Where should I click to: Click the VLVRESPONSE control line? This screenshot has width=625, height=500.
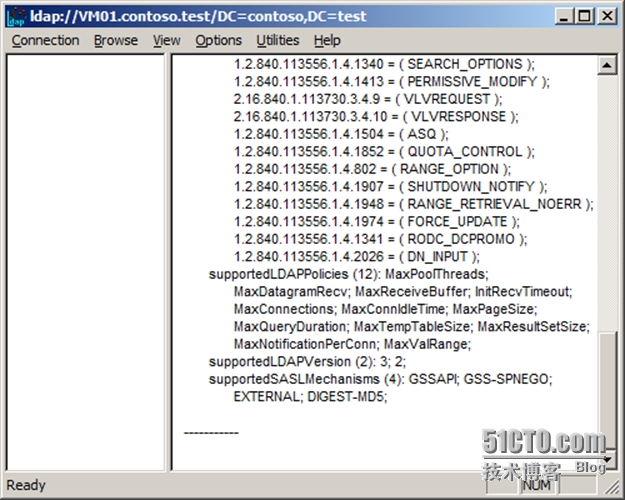point(376,116)
